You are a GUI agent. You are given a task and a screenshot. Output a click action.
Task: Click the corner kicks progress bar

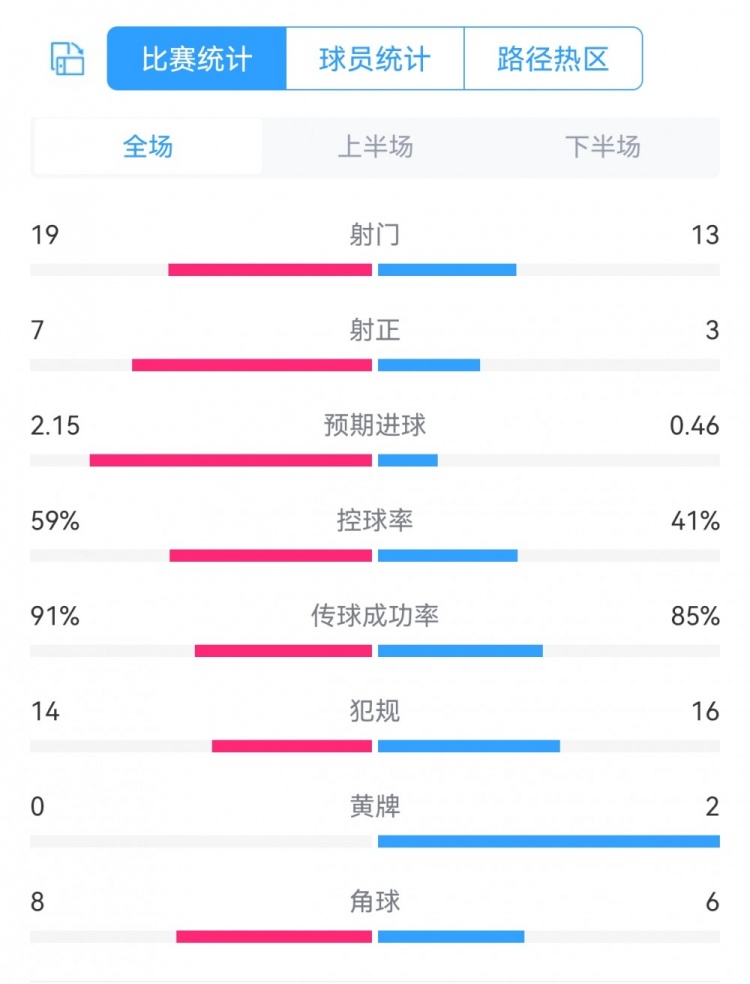(375, 936)
